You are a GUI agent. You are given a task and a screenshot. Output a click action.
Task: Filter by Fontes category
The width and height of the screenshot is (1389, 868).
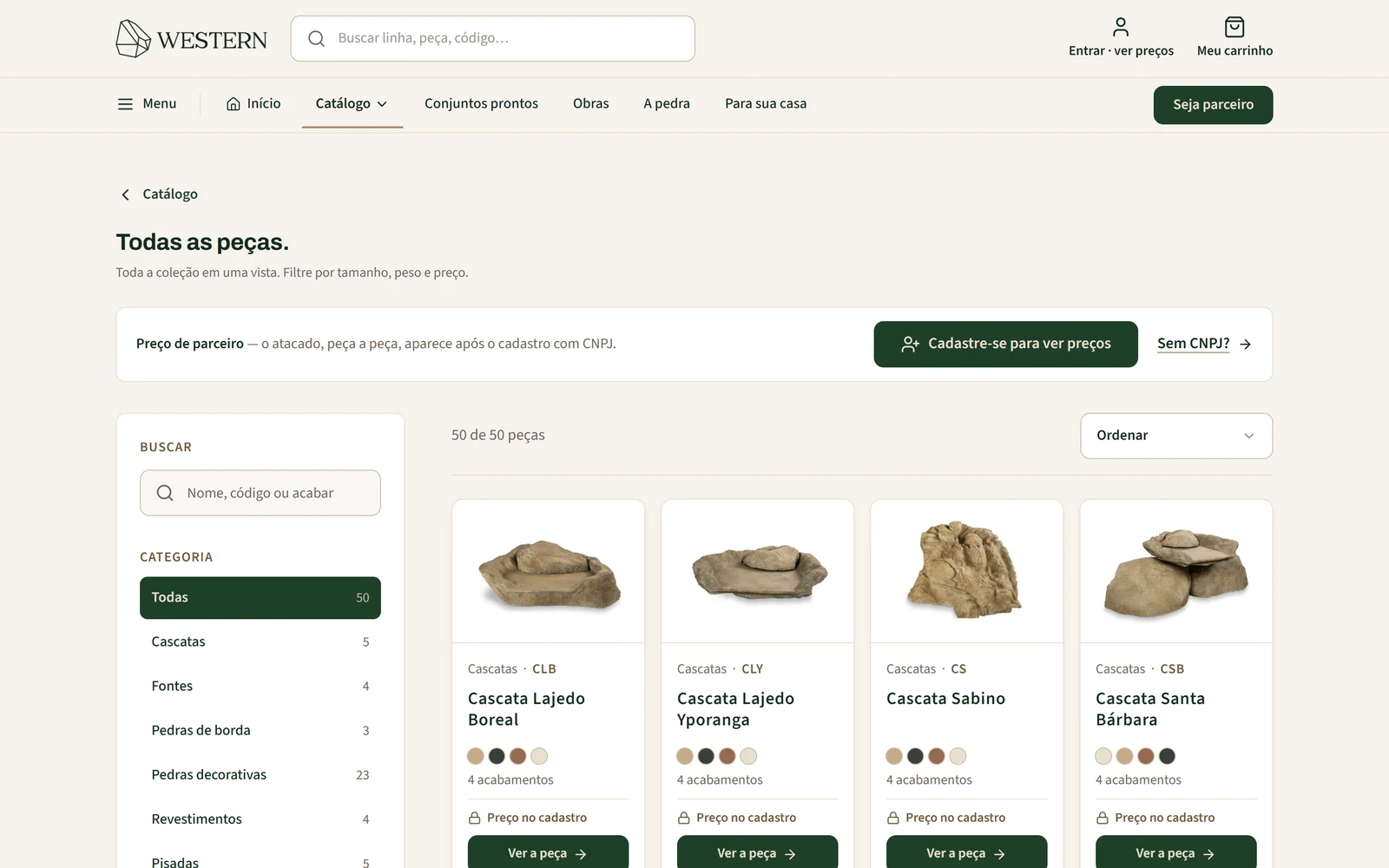pyautogui.click(x=260, y=687)
